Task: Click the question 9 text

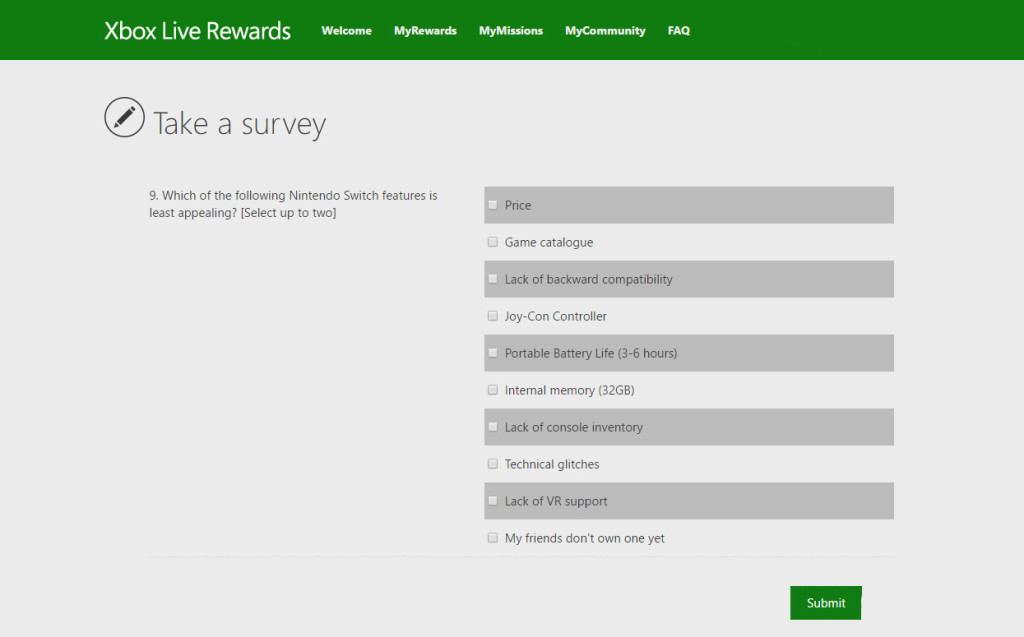Action: 293,204
